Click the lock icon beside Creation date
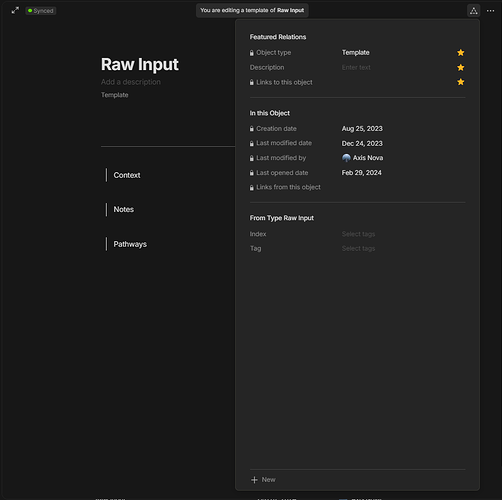Viewport: 502px width, 500px height. [x=252, y=129]
